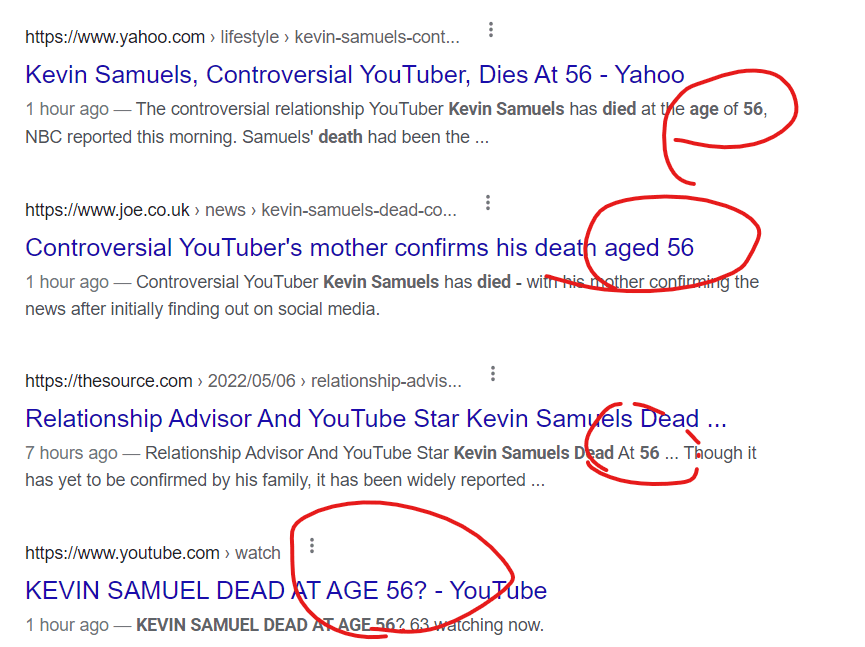
Task: Open "Kevin Samuels, Controversial YouTuber, Dies At 56" link
Action: (354, 75)
